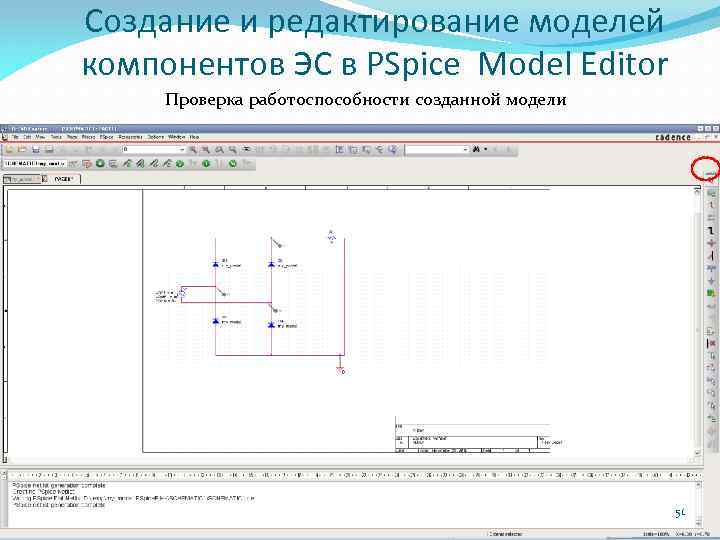Click the Edit simulation settings icon

(x=86, y=163)
